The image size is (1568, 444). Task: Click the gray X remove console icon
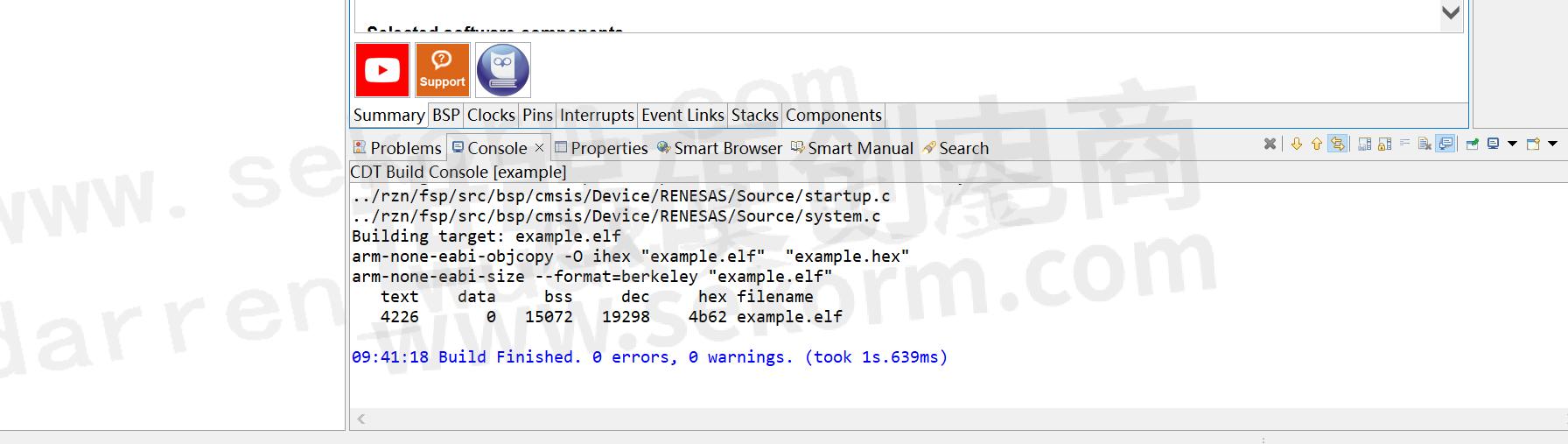(1270, 144)
